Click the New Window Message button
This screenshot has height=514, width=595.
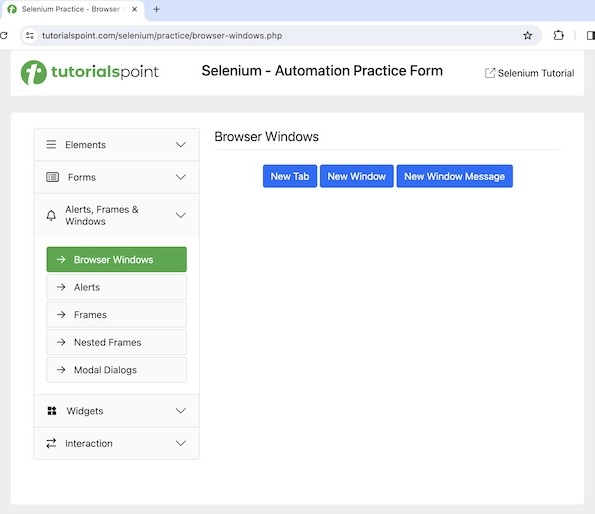click(x=455, y=176)
